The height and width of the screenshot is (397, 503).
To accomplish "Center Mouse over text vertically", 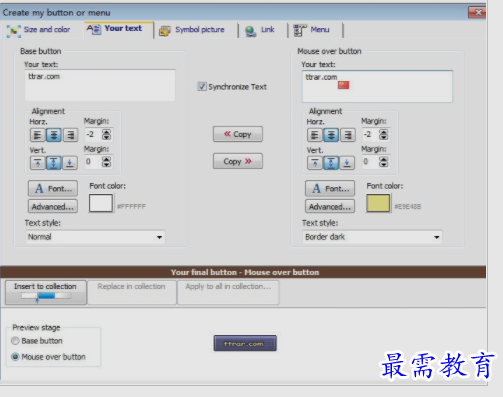I will (331, 163).
